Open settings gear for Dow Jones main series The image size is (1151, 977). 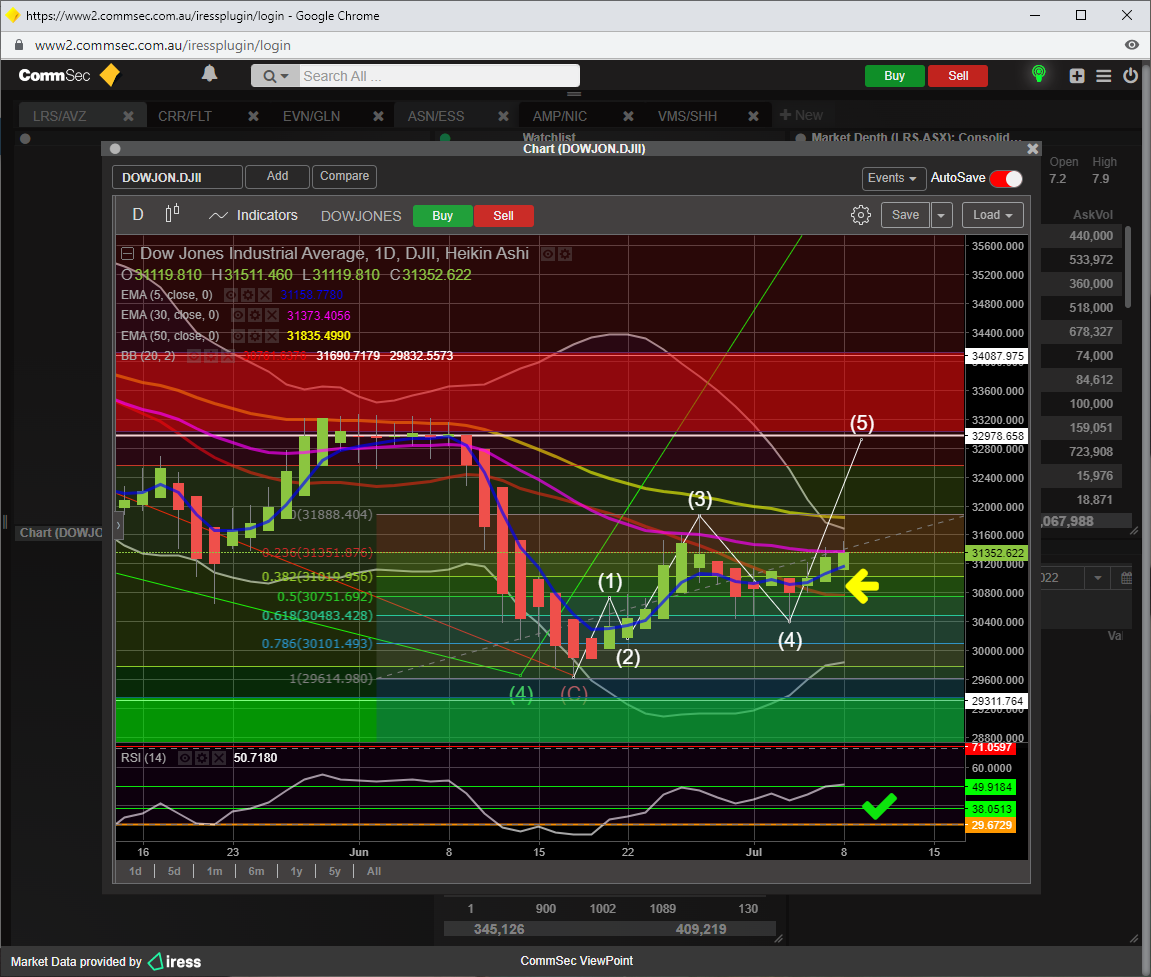[x=564, y=254]
